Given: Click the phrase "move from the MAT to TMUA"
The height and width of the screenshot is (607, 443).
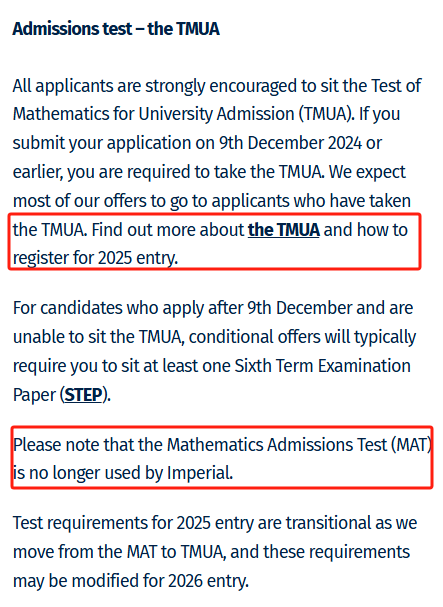Looking at the screenshot, I should [x=118, y=552].
